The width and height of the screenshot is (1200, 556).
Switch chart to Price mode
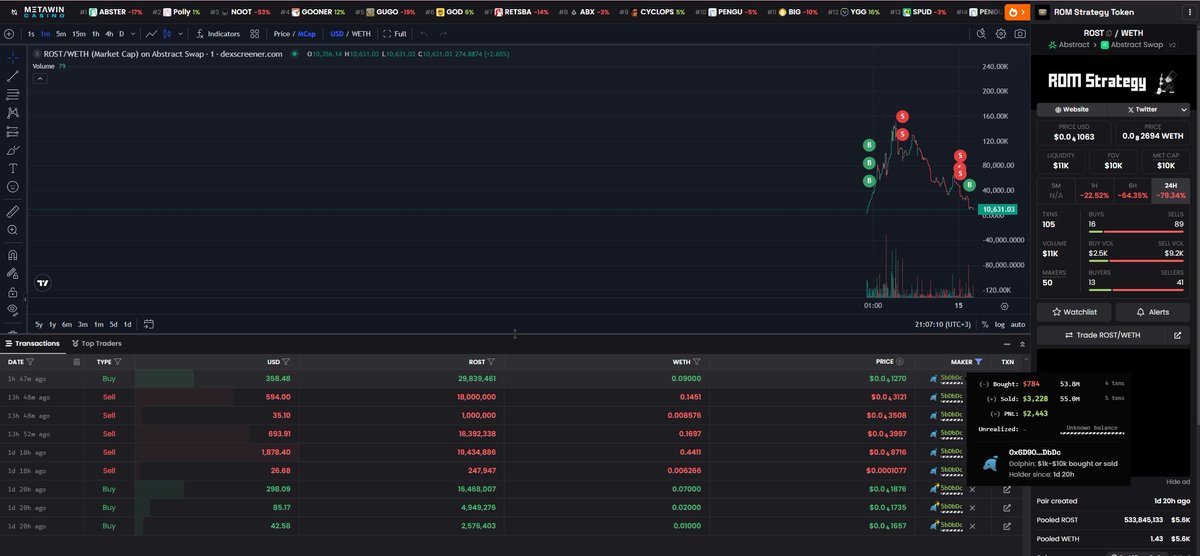(x=282, y=34)
